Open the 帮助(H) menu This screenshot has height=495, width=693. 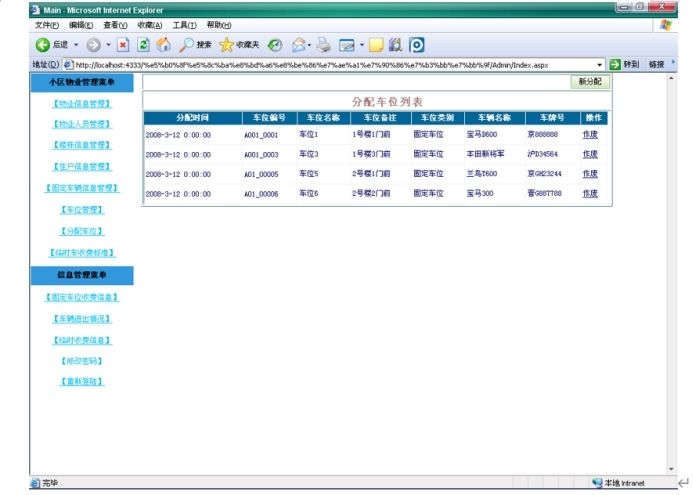click(219, 25)
